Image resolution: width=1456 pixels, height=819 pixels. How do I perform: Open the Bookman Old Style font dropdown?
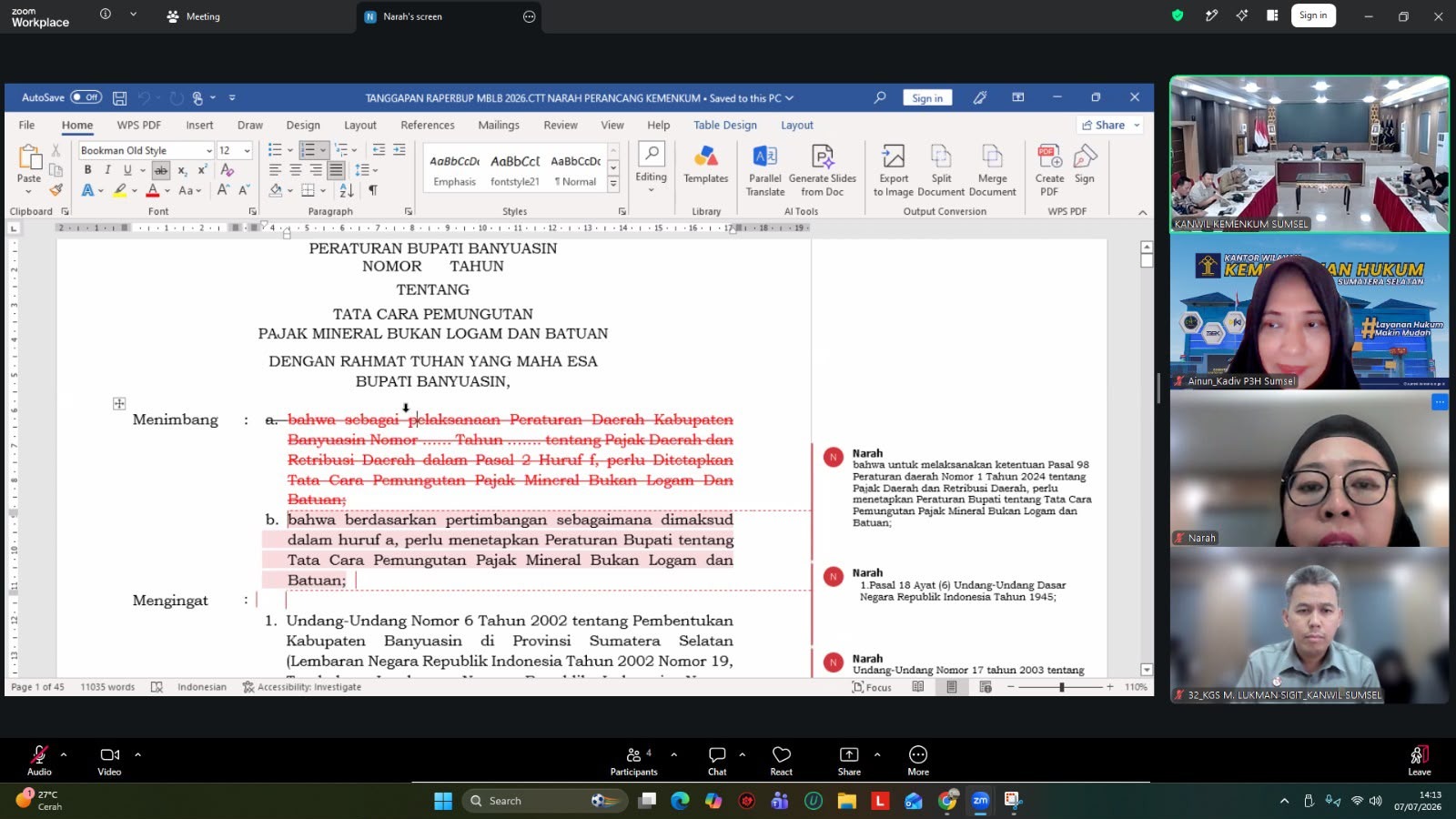(x=147, y=150)
